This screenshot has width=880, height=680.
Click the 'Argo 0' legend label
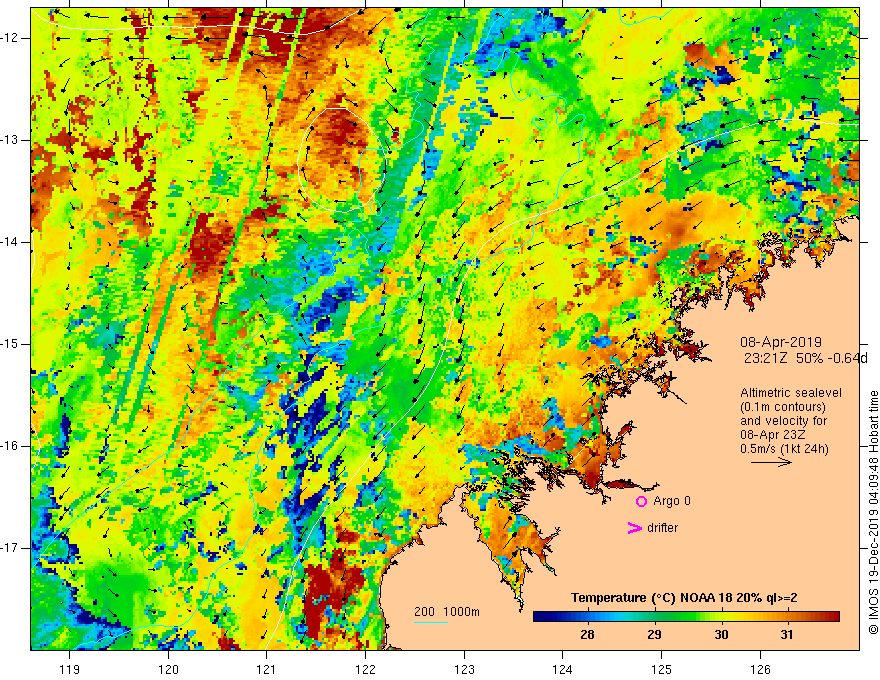[x=672, y=501]
